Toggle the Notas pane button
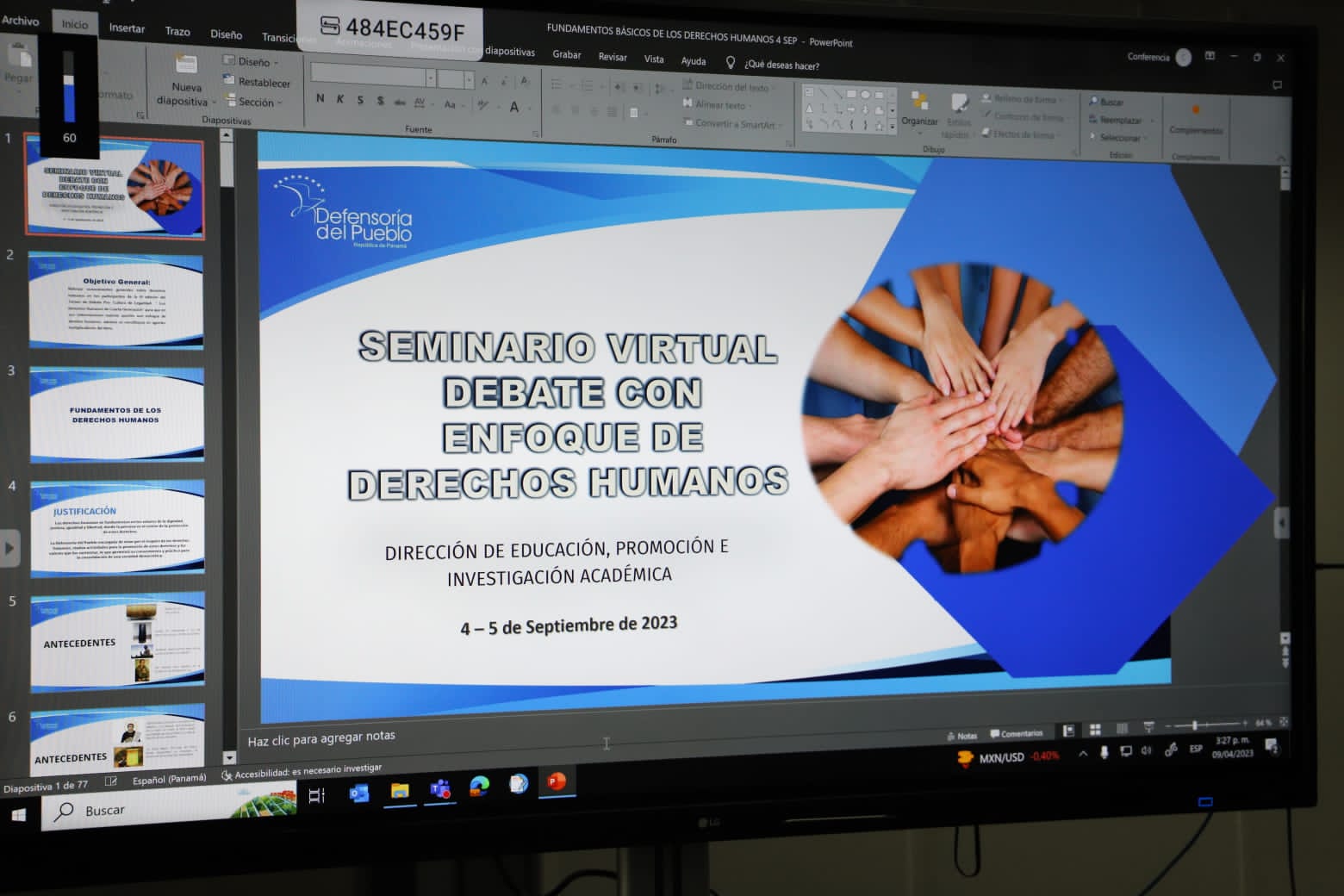Screen dimensions: 1344x896 tap(961, 736)
